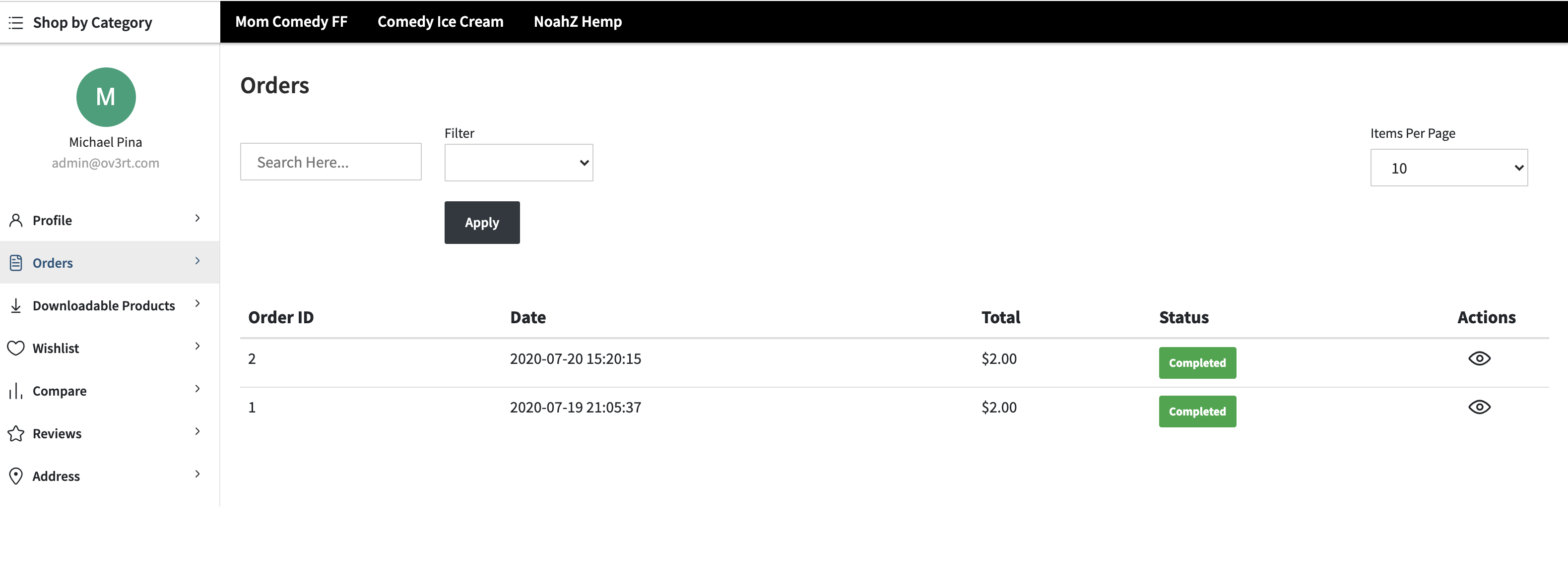Select Orders label in sidebar
Image resolution: width=1568 pixels, height=588 pixels.
[53, 263]
